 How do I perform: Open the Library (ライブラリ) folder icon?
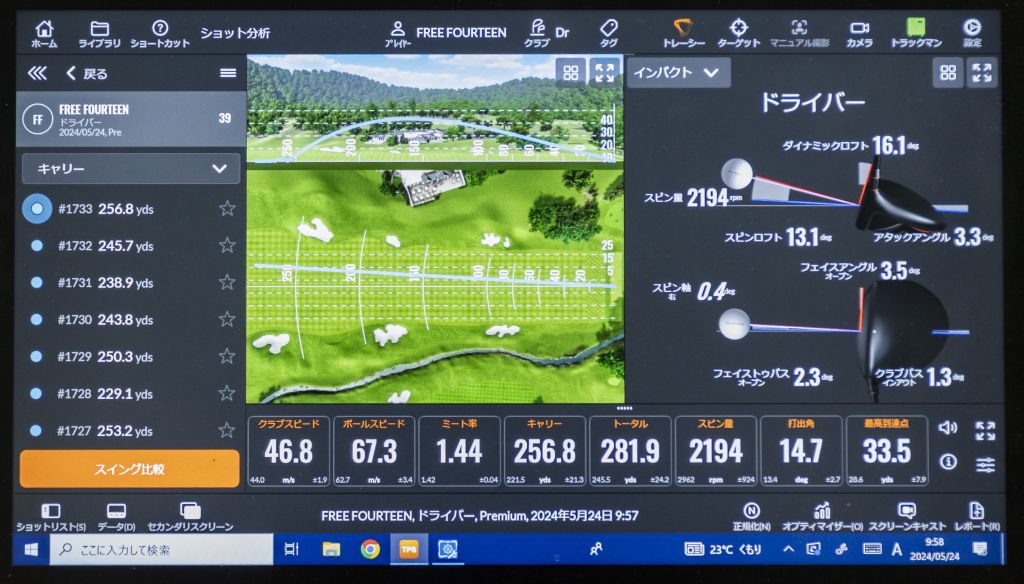[99, 33]
